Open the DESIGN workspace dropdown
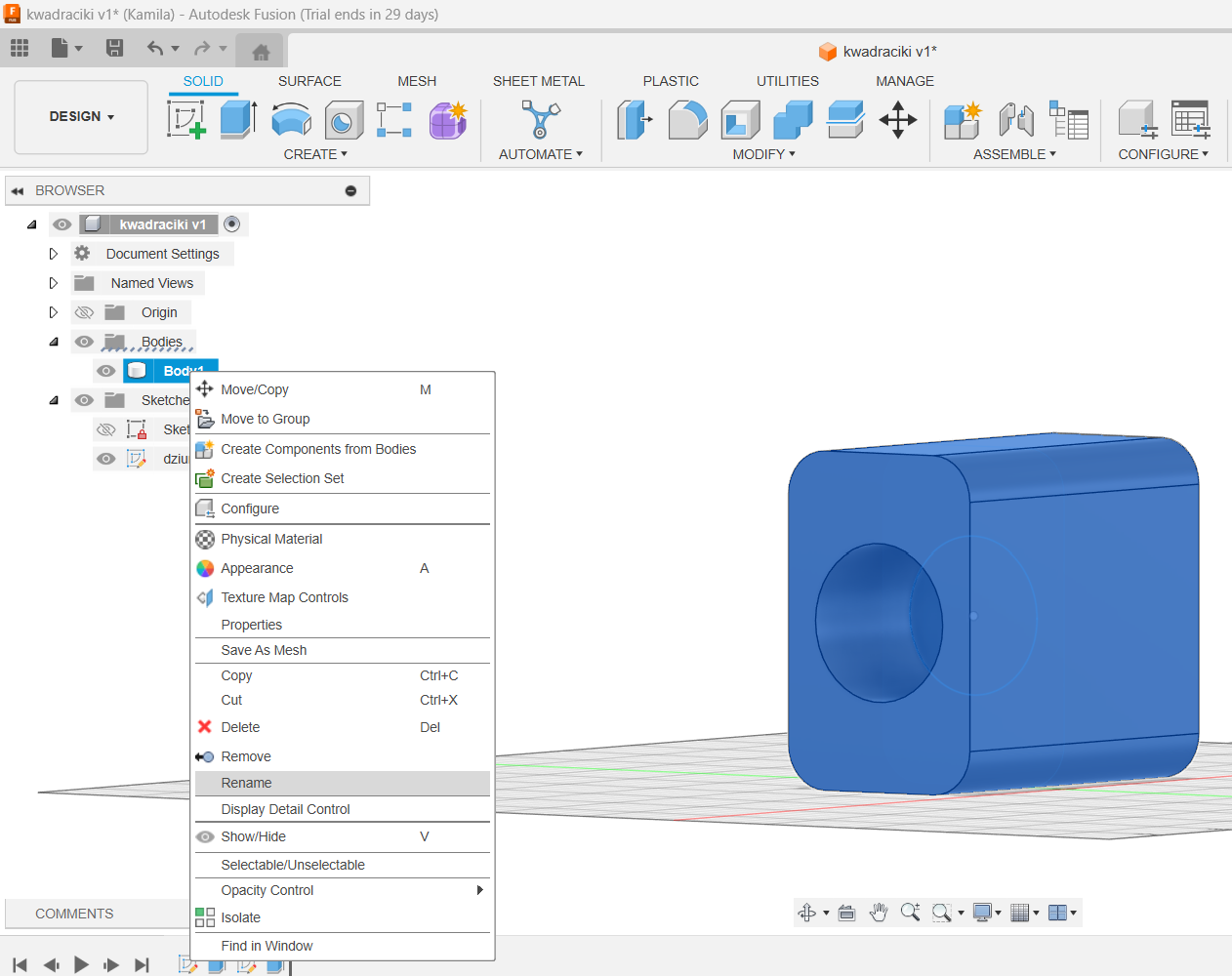The height and width of the screenshot is (976, 1232). (81, 117)
